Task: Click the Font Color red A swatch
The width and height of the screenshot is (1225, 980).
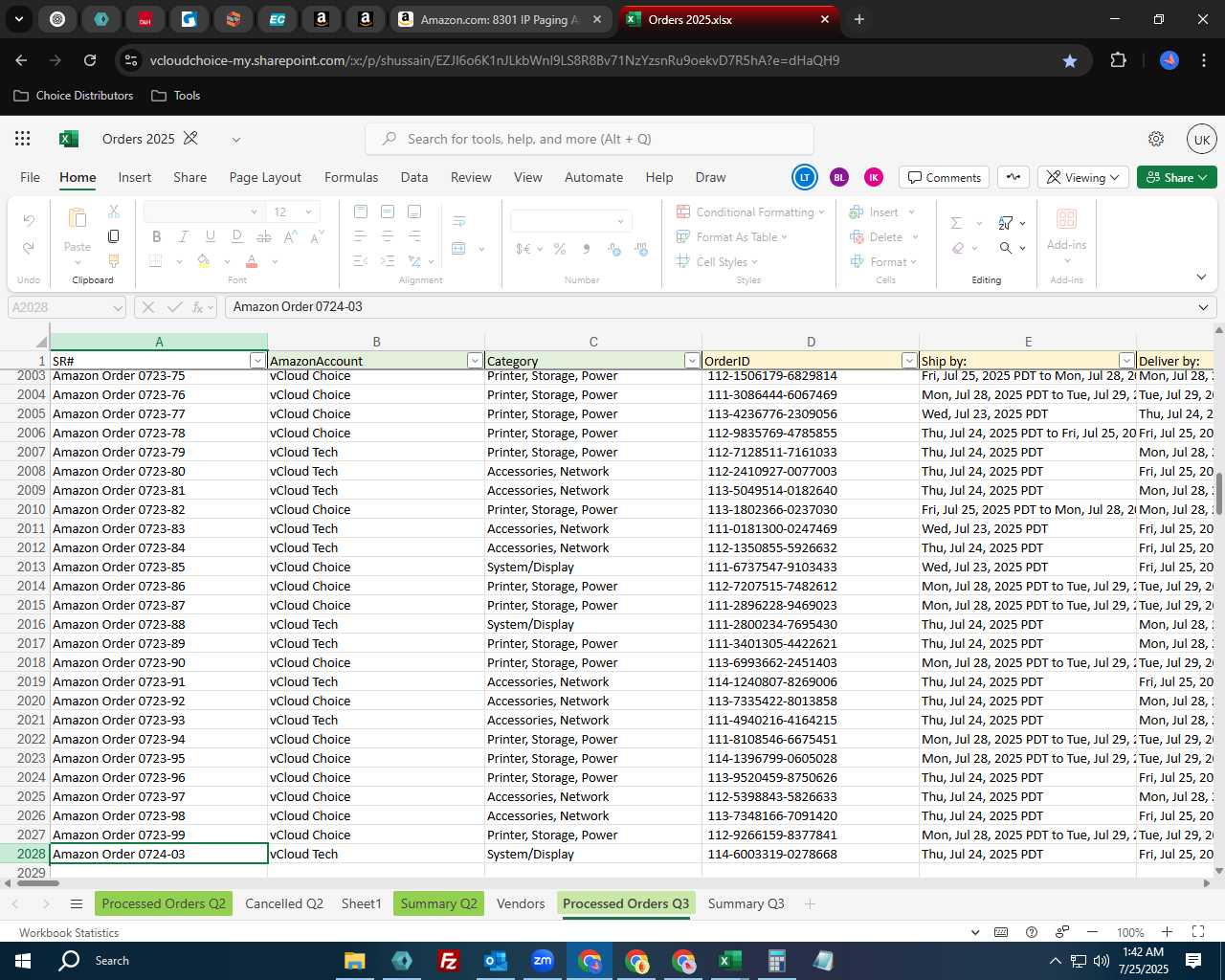Action: point(252,261)
